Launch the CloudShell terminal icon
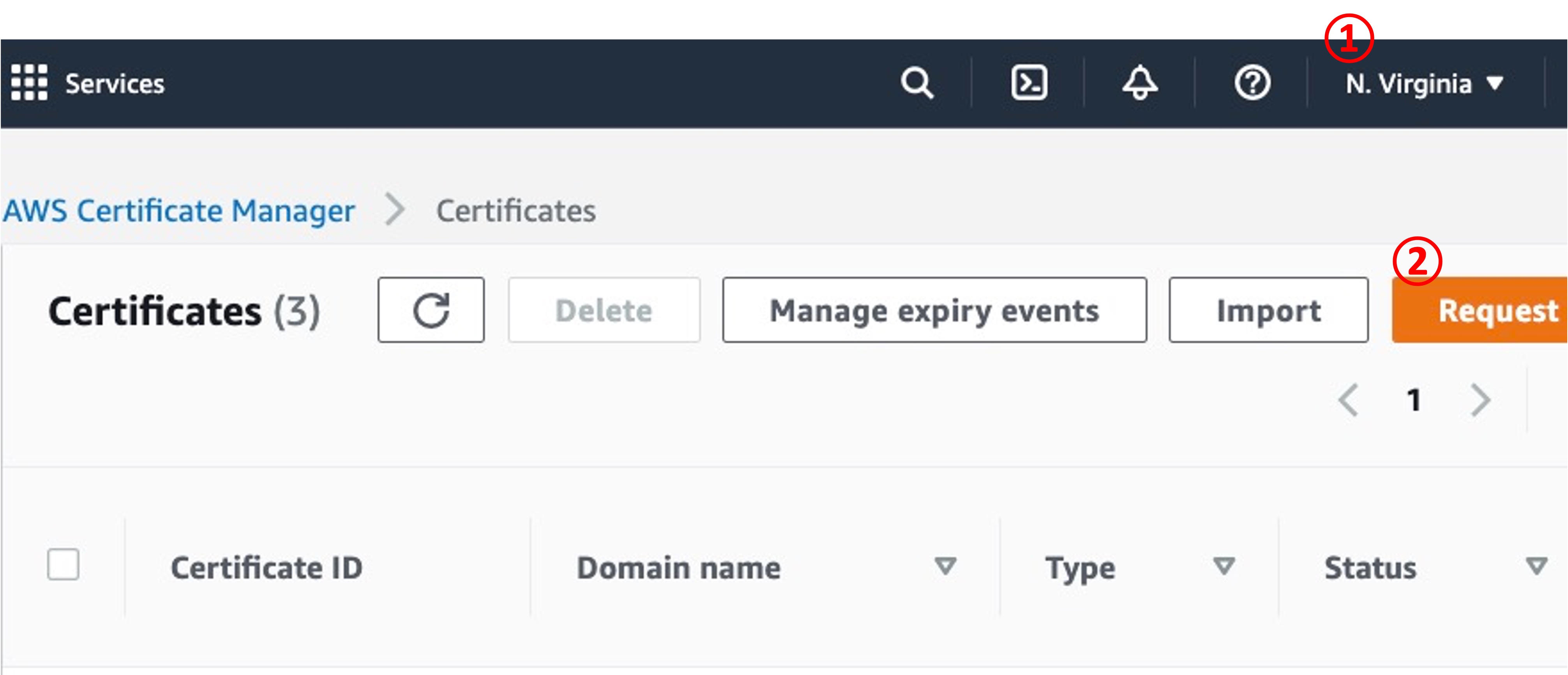Image resolution: width=1568 pixels, height=675 pixels. [x=1029, y=83]
